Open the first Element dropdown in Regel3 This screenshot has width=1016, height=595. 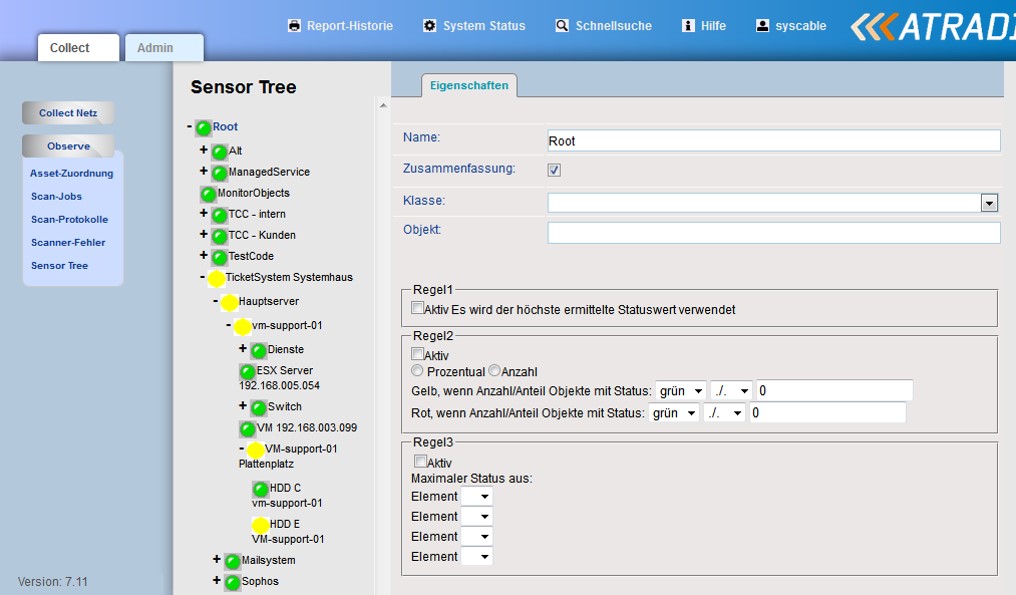(477, 496)
